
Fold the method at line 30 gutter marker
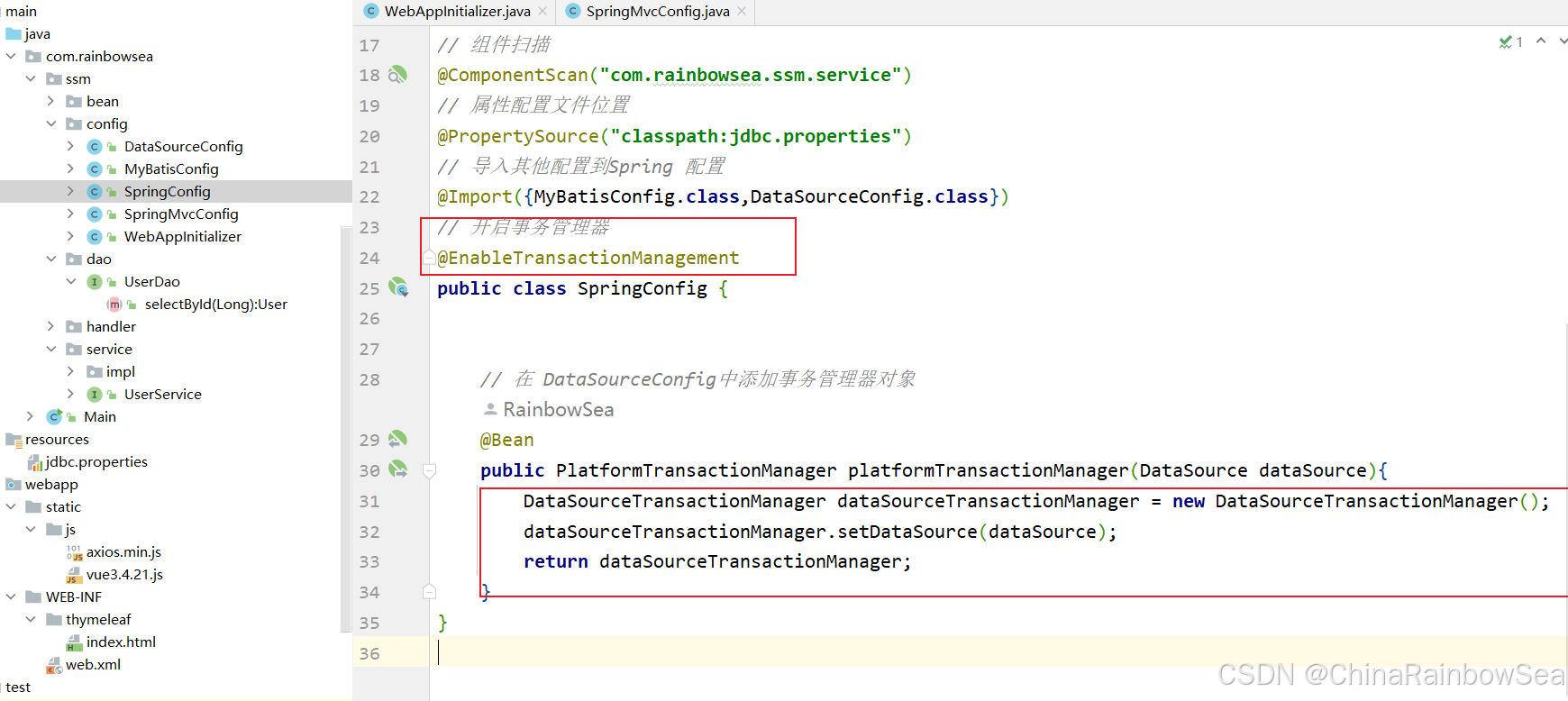pyautogui.click(x=430, y=470)
